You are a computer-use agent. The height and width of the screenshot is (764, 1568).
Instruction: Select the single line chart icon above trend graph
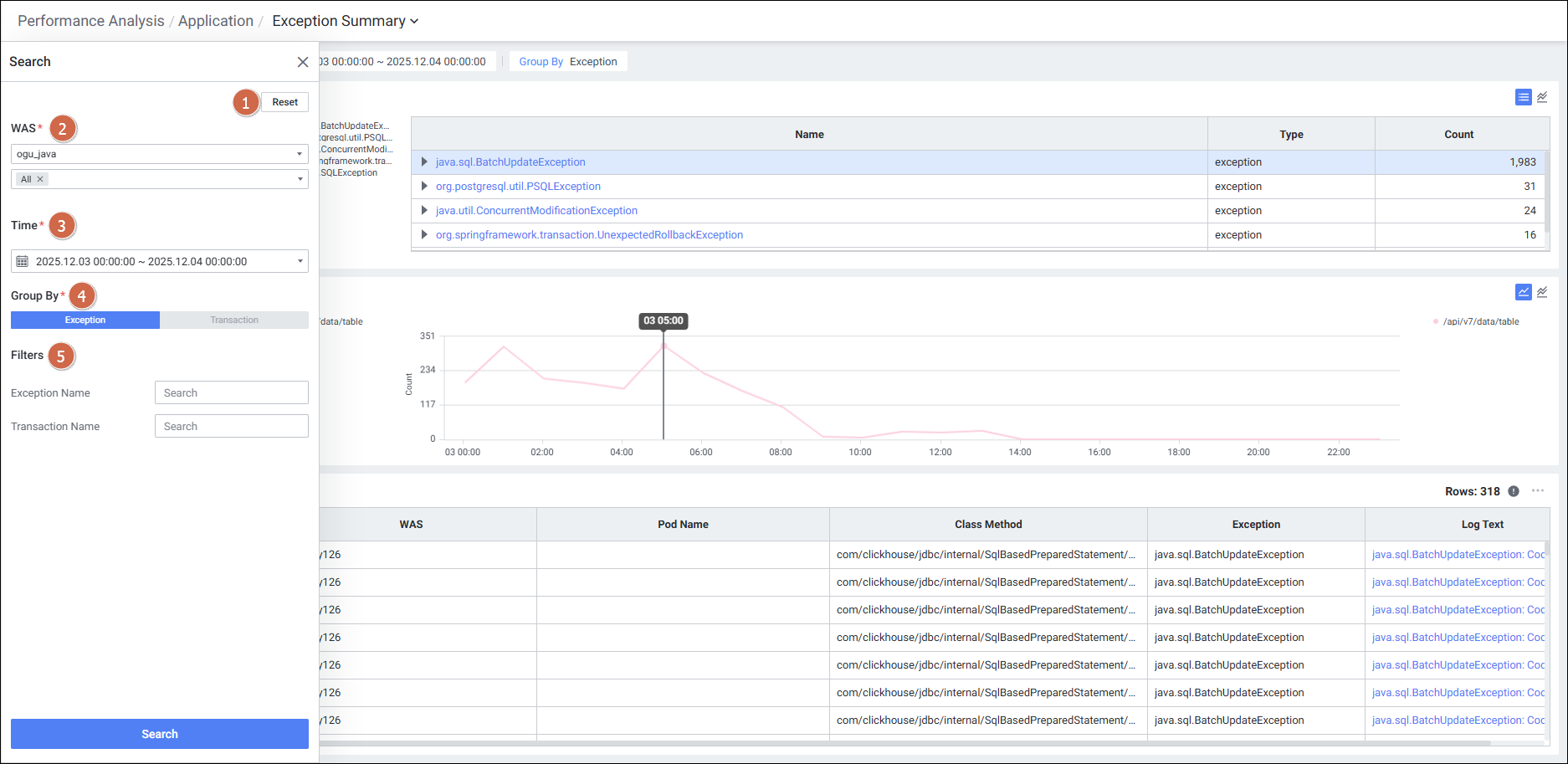coord(1523,292)
